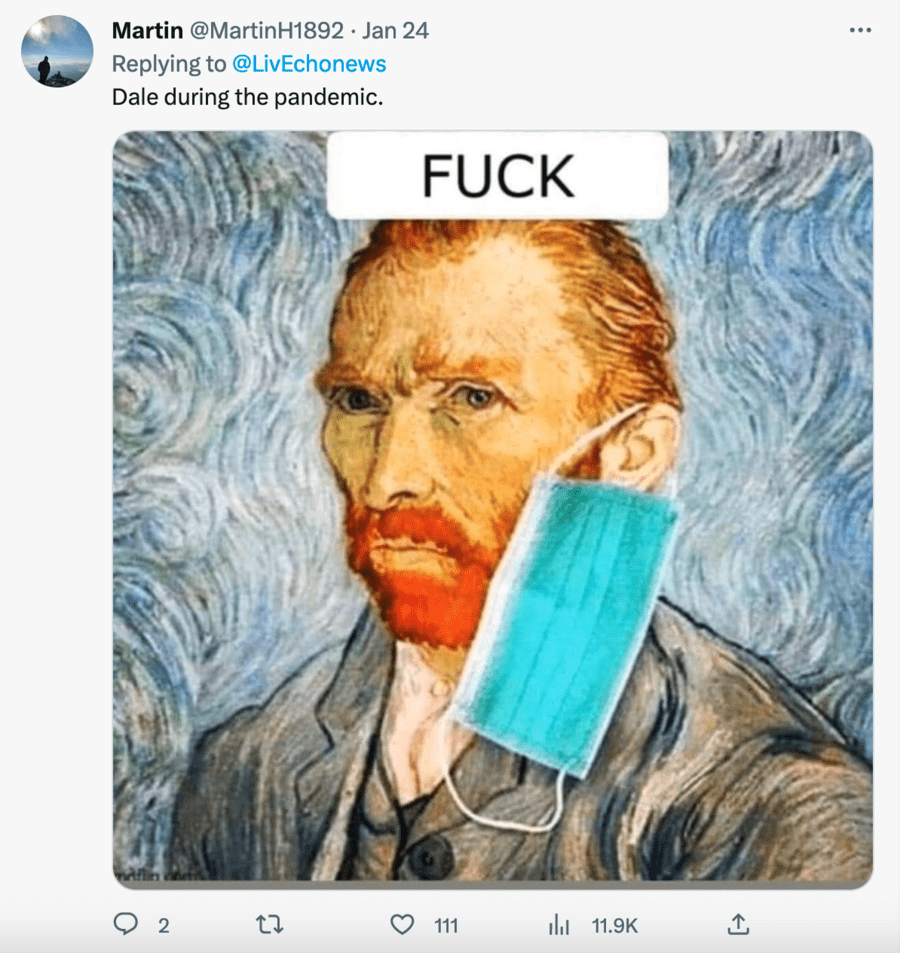Click the tweet text 'Dale during the pandemic.'
This screenshot has height=953, width=900.
point(247,98)
